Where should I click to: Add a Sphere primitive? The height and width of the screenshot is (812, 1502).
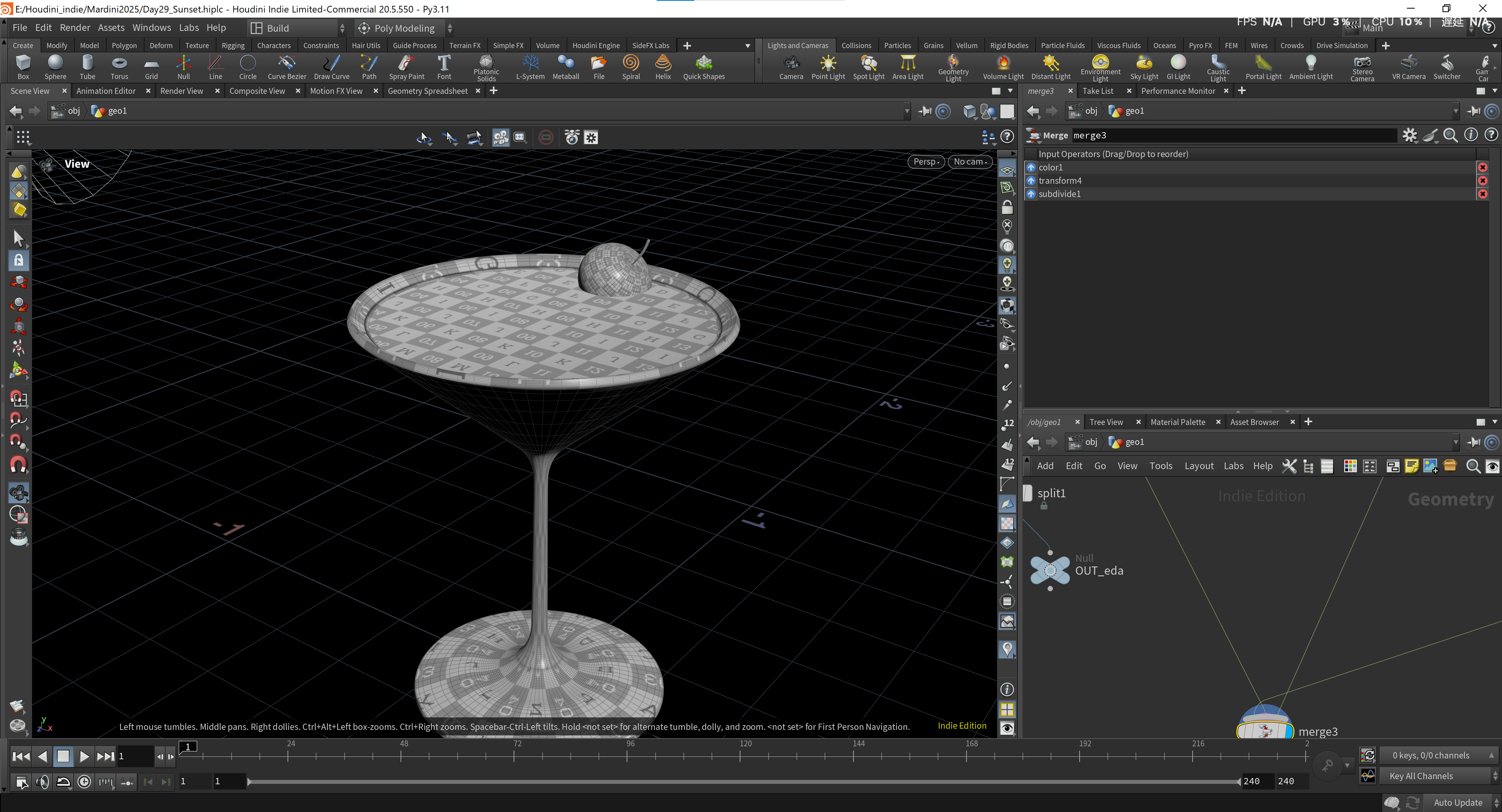click(x=55, y=66)
